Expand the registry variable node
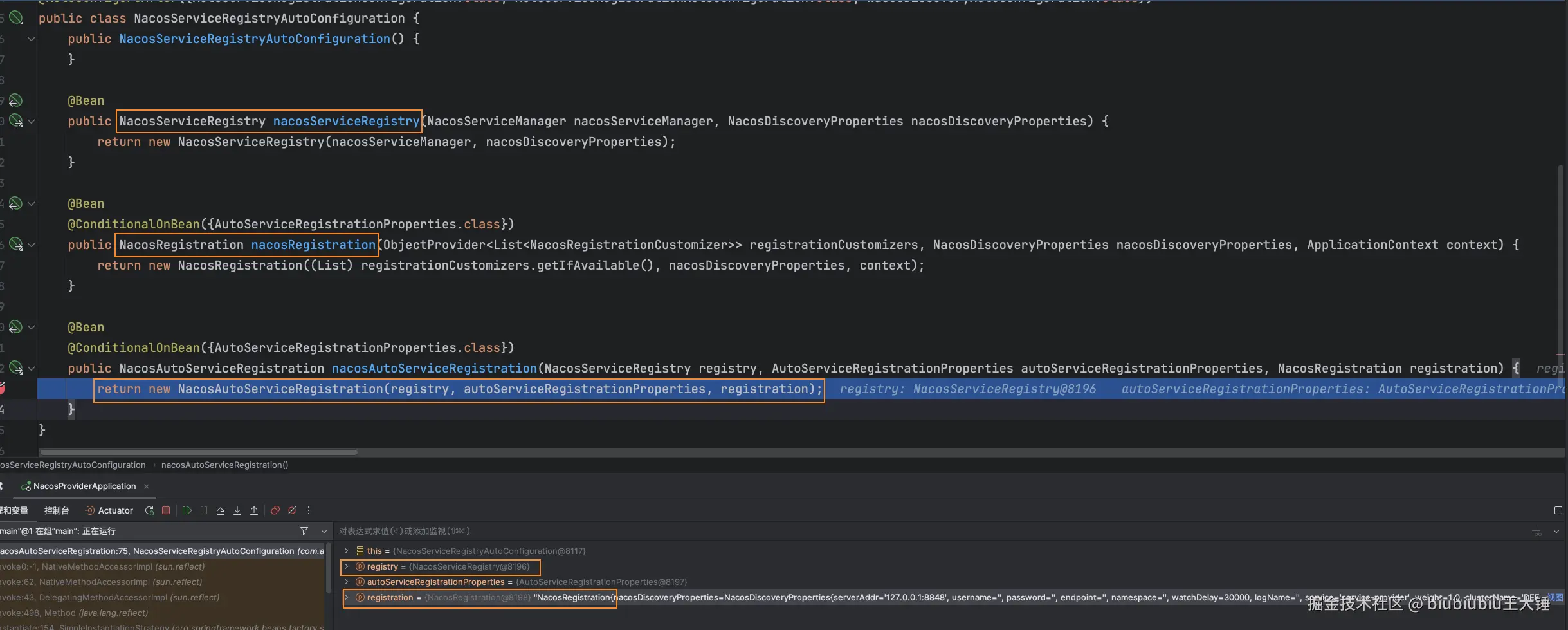The height and width of the screenshot is (630, 1568). 347,566
